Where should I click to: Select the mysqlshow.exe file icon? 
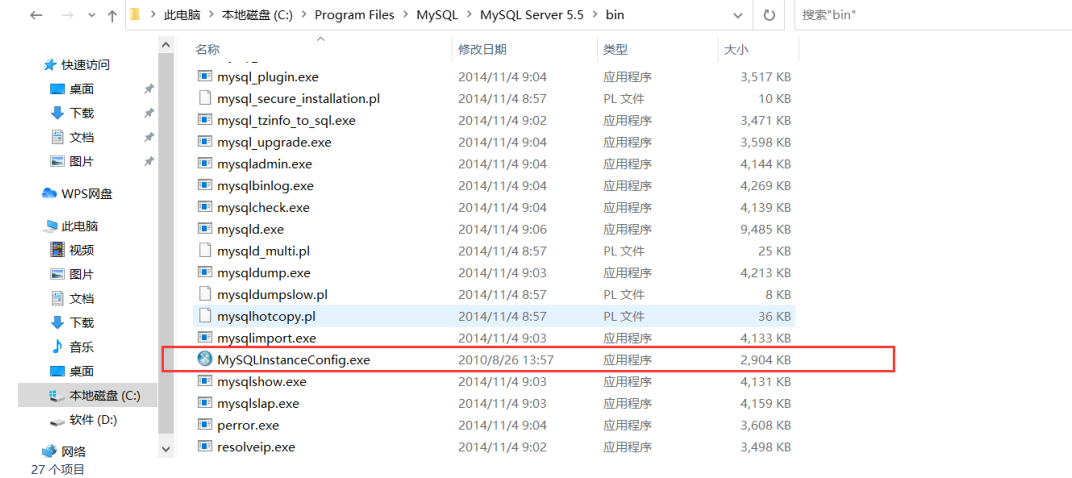click(204, 382)
